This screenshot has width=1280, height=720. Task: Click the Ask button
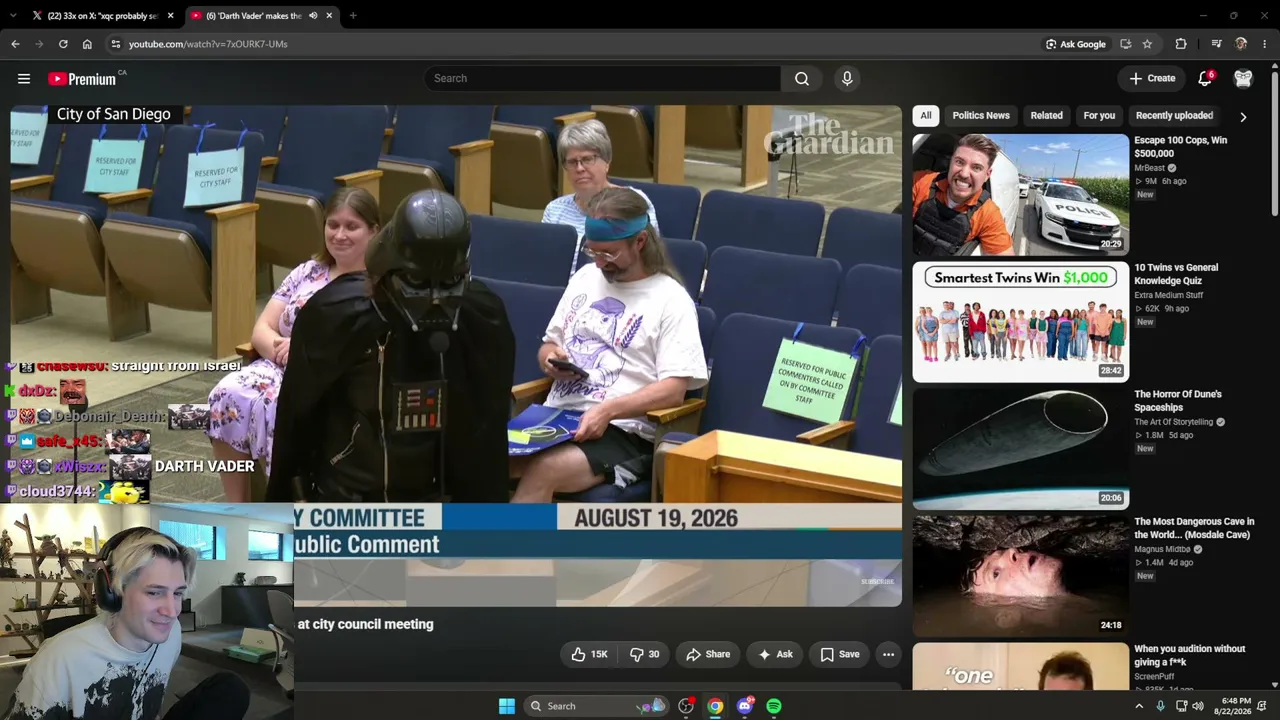click(776, 654)
